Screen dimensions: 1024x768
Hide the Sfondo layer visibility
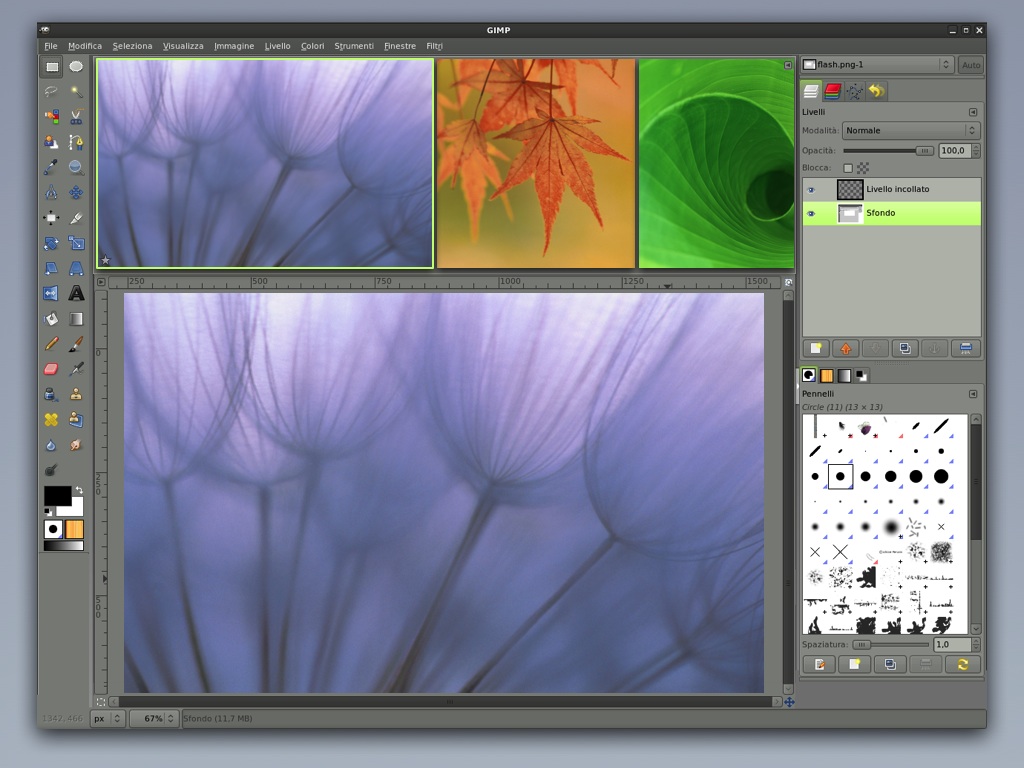click(x=811, y=213)
